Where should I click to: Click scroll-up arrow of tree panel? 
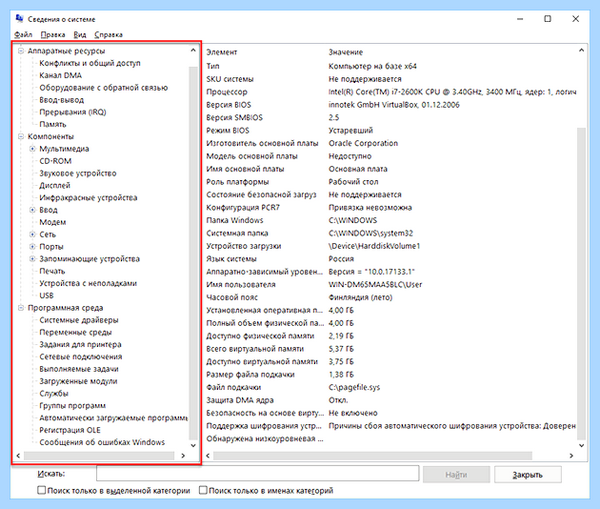[193, 50]
